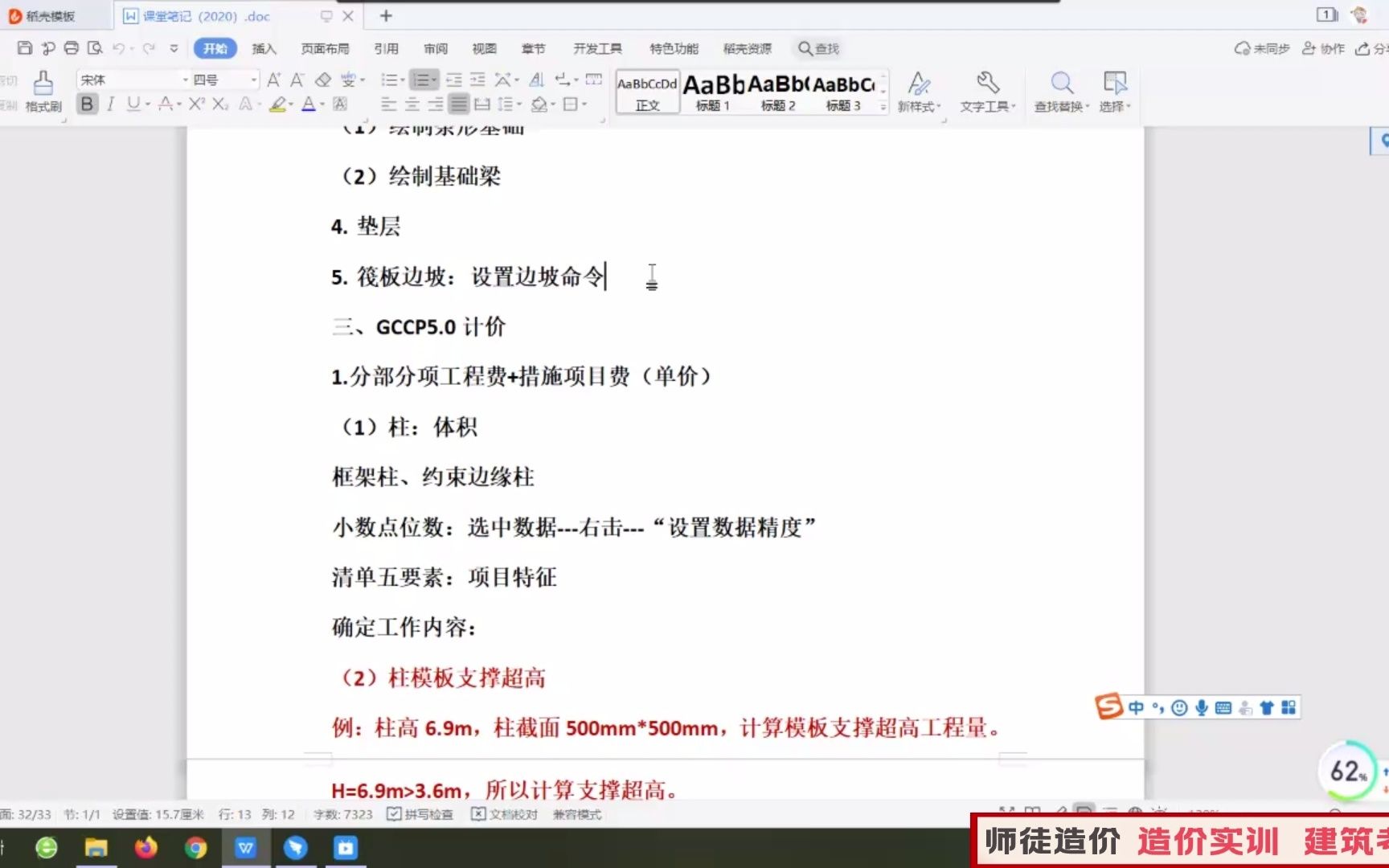Switch to the Review (审阅) tab

coord(435,48)
